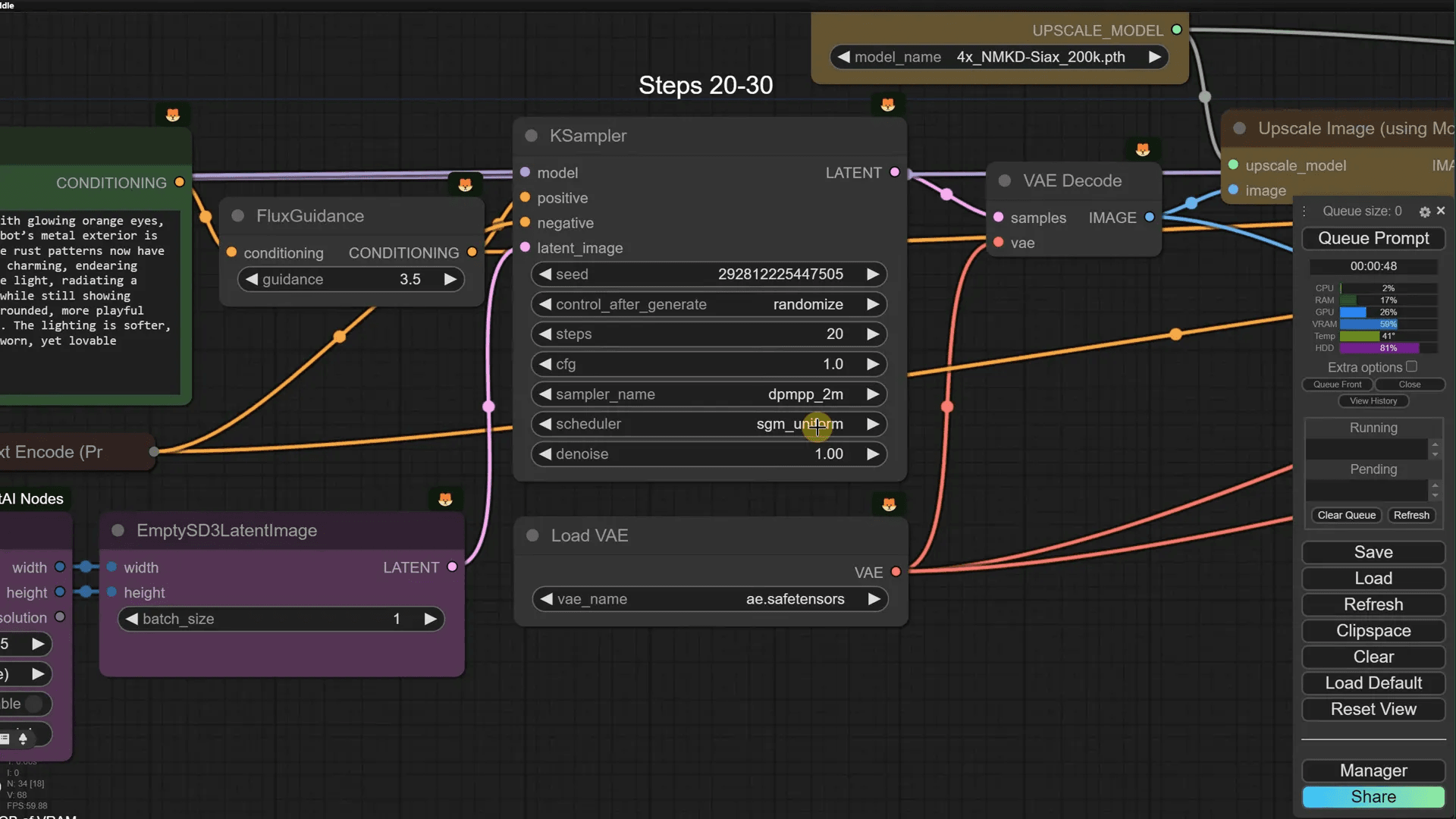Image resolution: width=1456 pixels, height=819 pixels.
Task: Click the fox badge icon above KSampler node
Action: point(887,105)
